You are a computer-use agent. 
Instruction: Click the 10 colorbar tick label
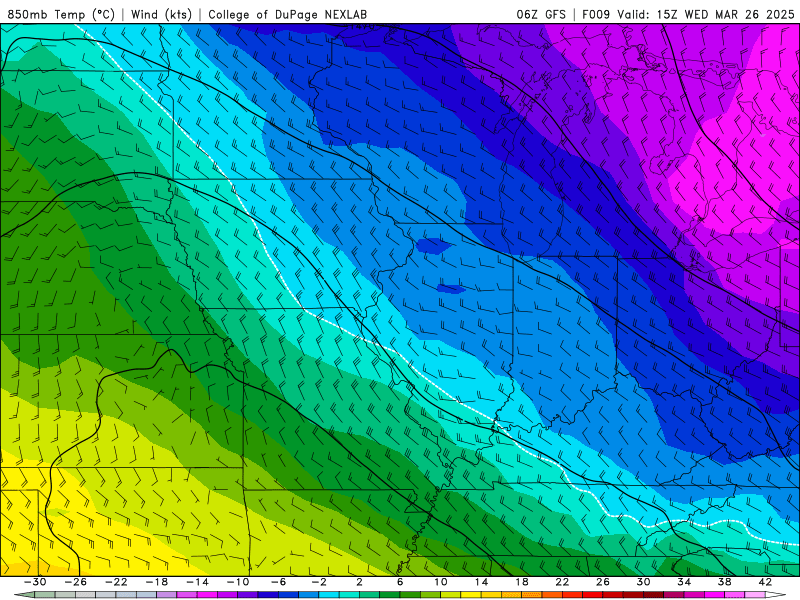(441, 582)
